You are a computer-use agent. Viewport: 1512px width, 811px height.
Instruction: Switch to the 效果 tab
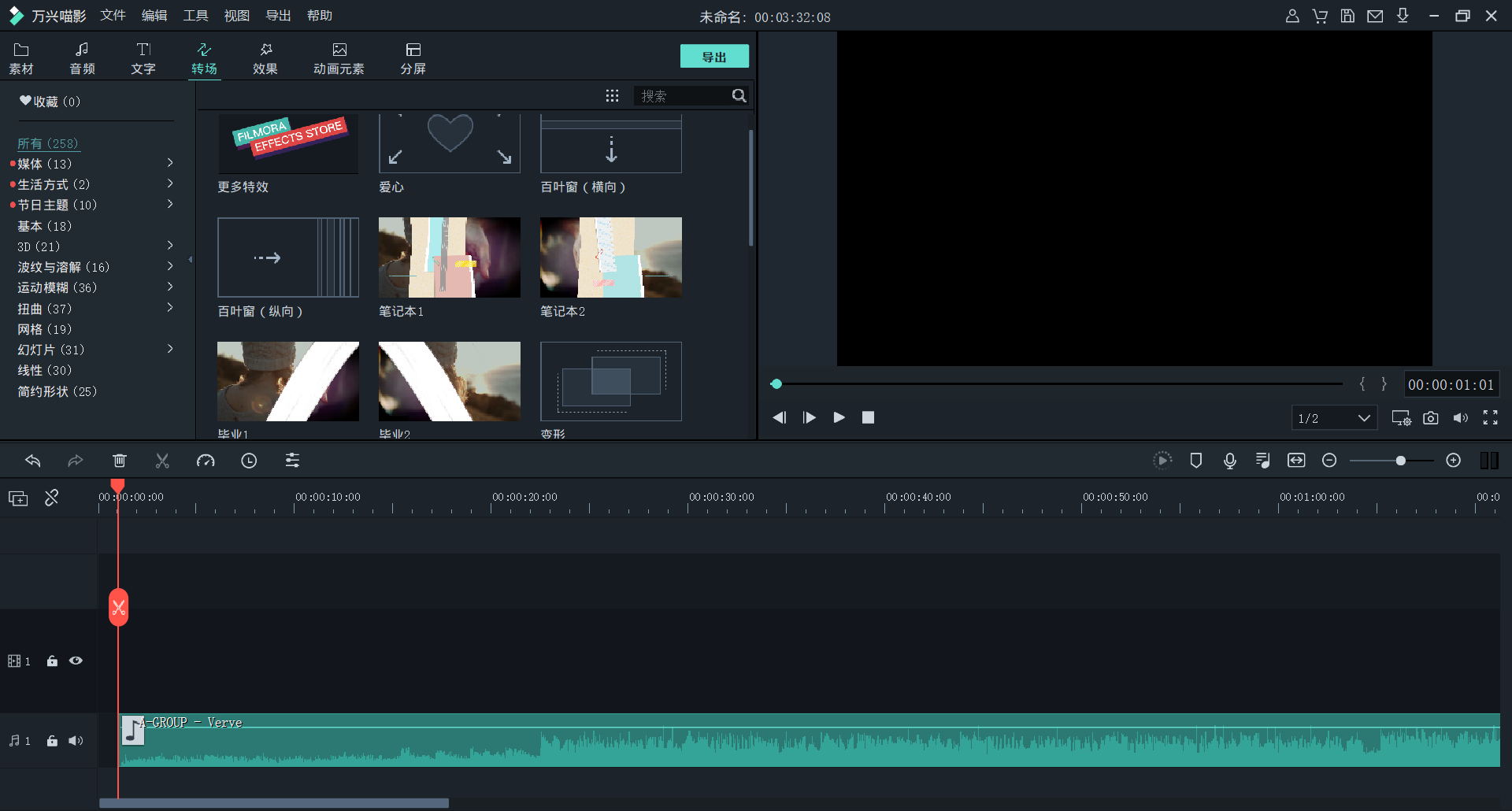click(x=265, y=58)
